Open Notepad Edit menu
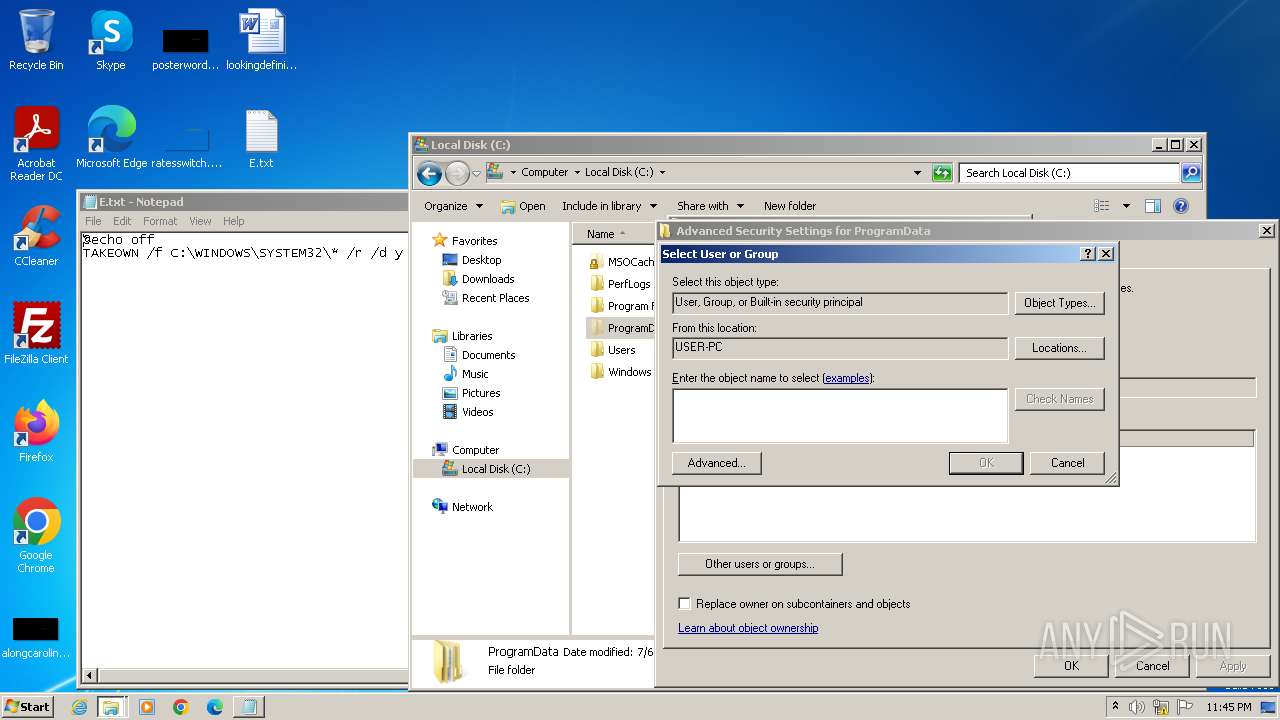Screen dimensions: 1280x720 click(122, 221)
